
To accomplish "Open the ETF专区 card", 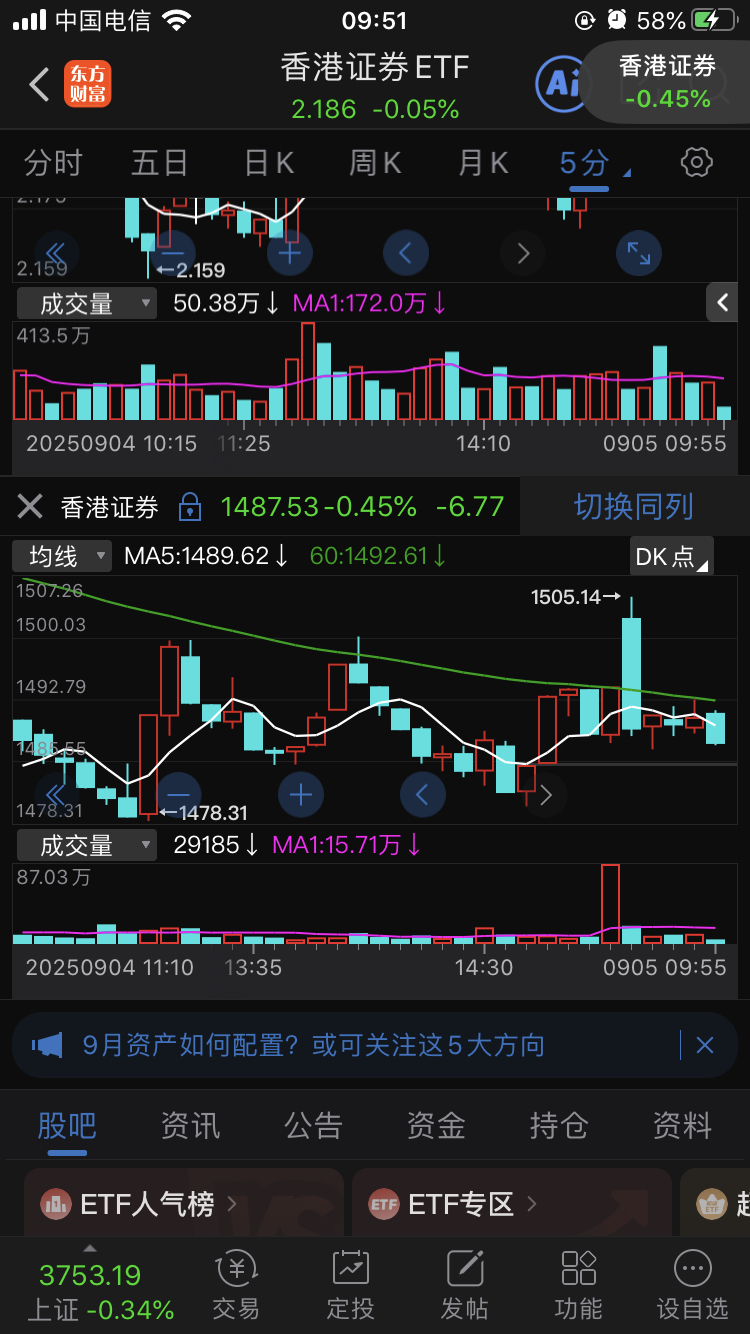I will (512, 1203).
